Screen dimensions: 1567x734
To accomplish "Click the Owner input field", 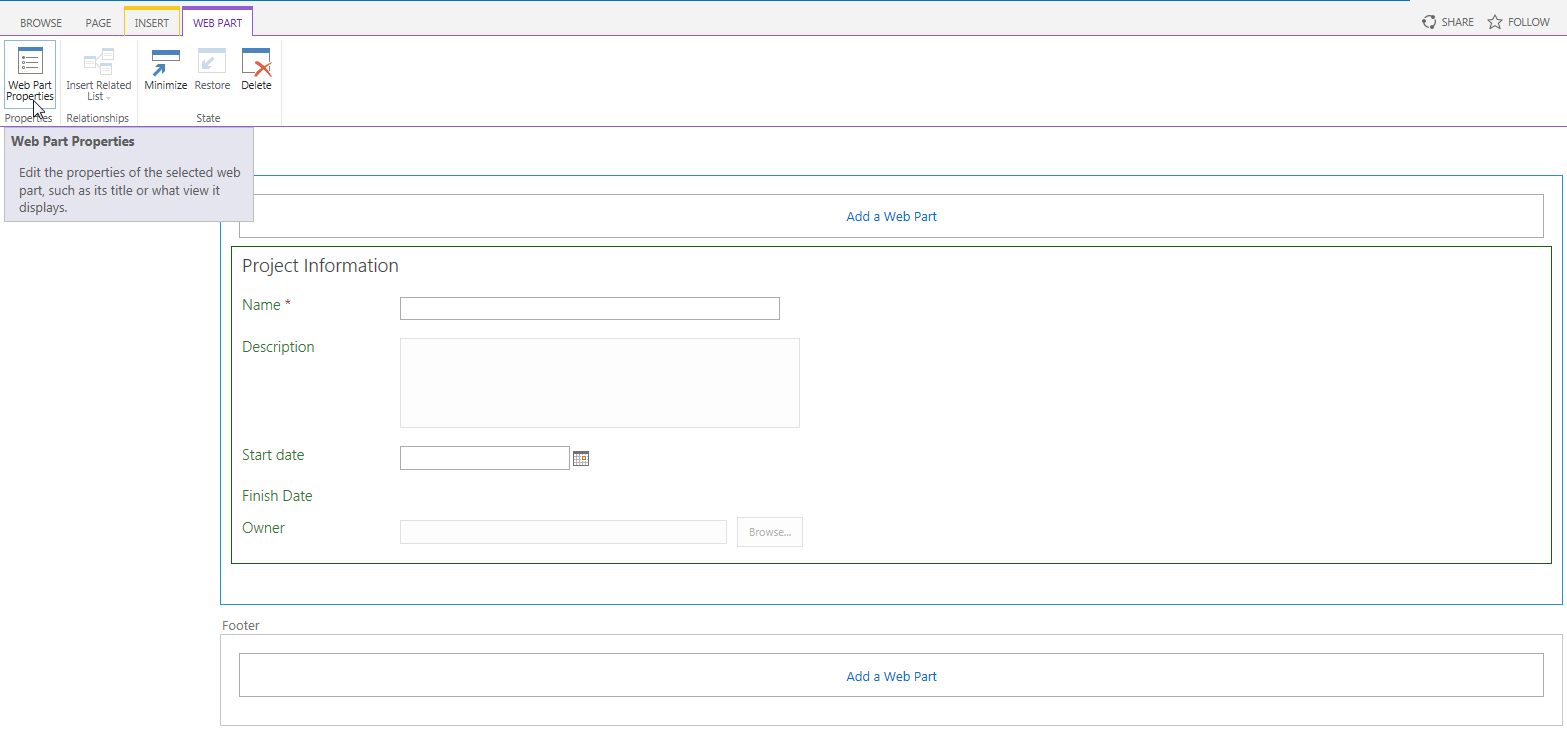I will tap(563, 531).
